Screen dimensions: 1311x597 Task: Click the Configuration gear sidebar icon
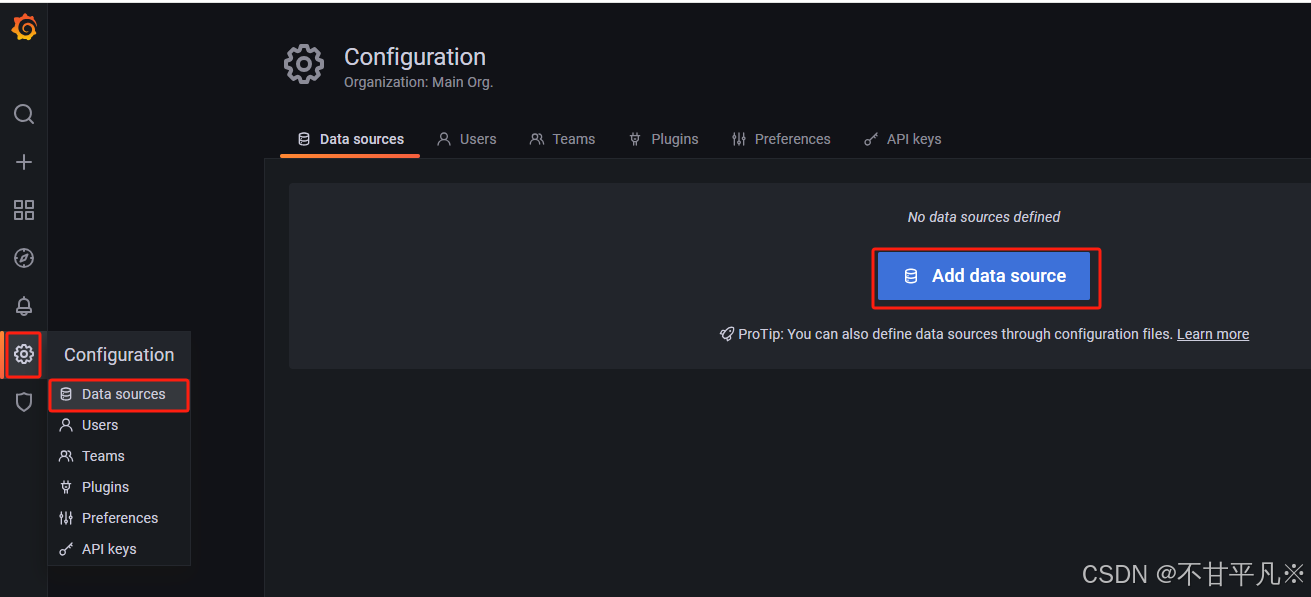coord(24,354)
